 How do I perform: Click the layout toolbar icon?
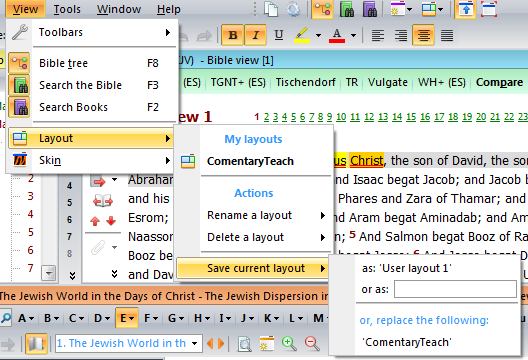coord(429,9)
